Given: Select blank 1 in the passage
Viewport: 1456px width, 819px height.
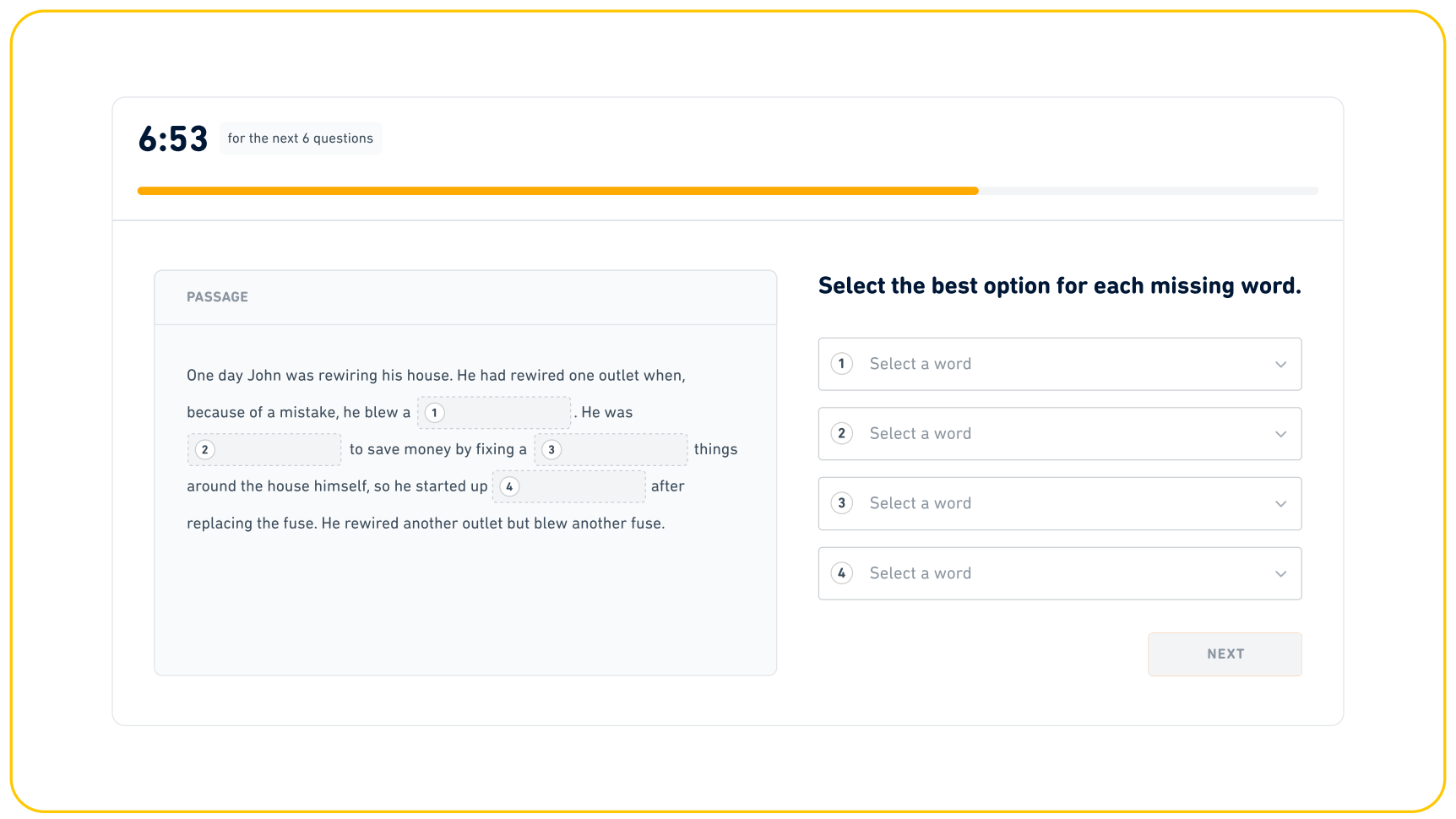Looking at the screenshot, I should (x=494, y=412).
